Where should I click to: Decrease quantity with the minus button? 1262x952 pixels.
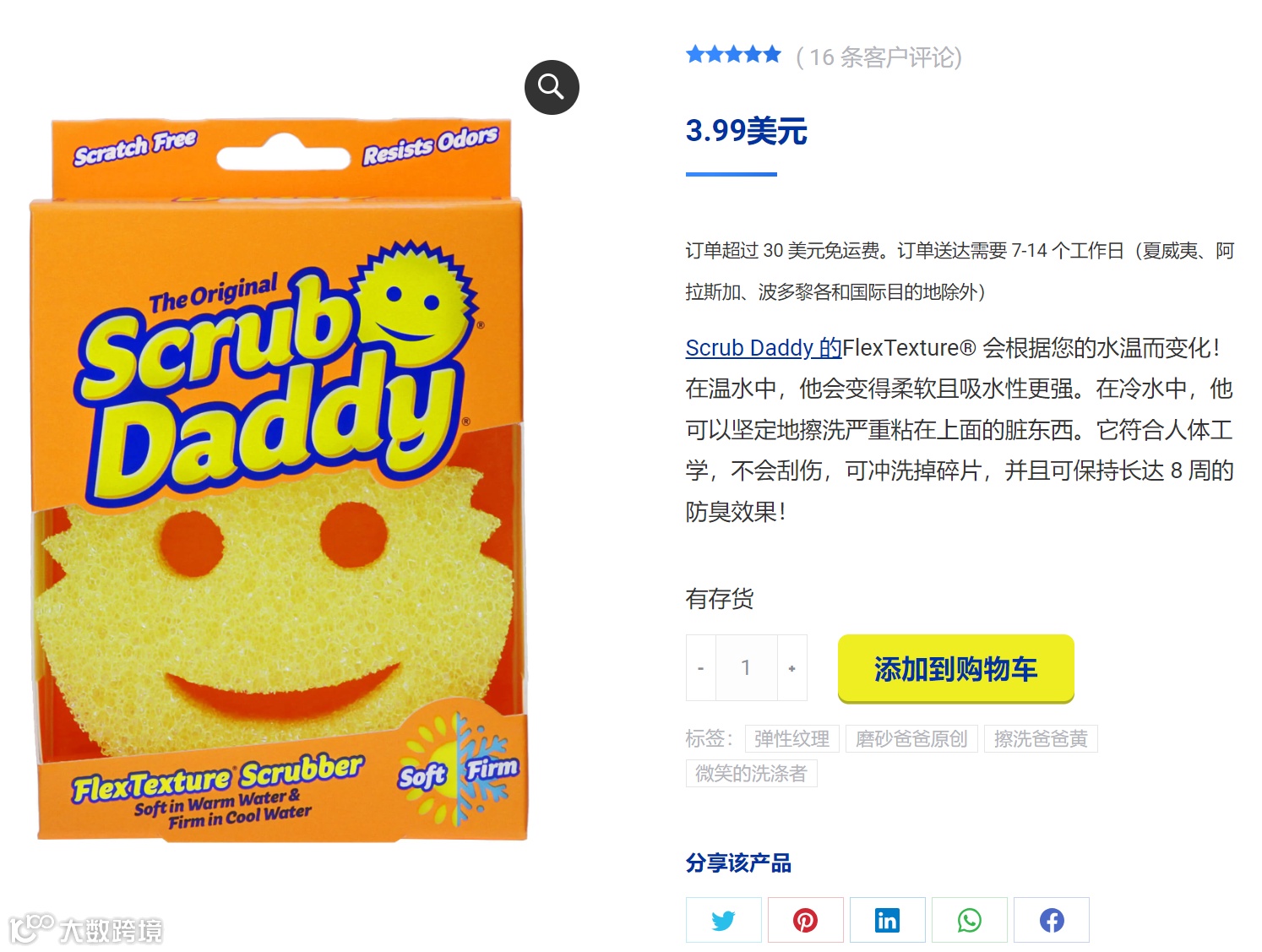tap(701, 668)
